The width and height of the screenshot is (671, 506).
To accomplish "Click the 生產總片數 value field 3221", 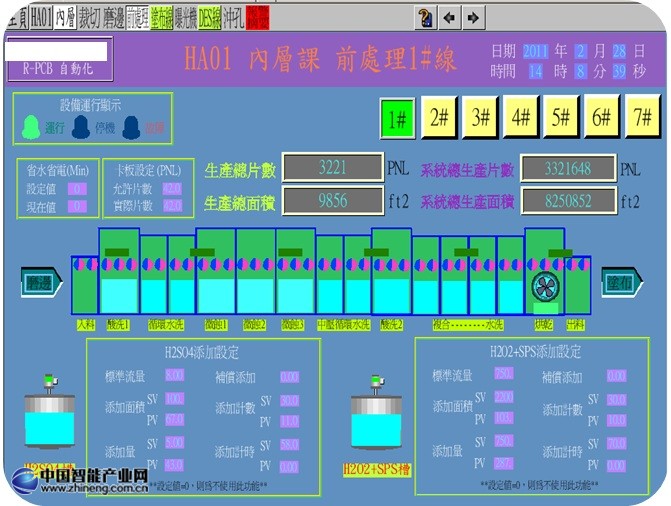I will coord(331,168).
